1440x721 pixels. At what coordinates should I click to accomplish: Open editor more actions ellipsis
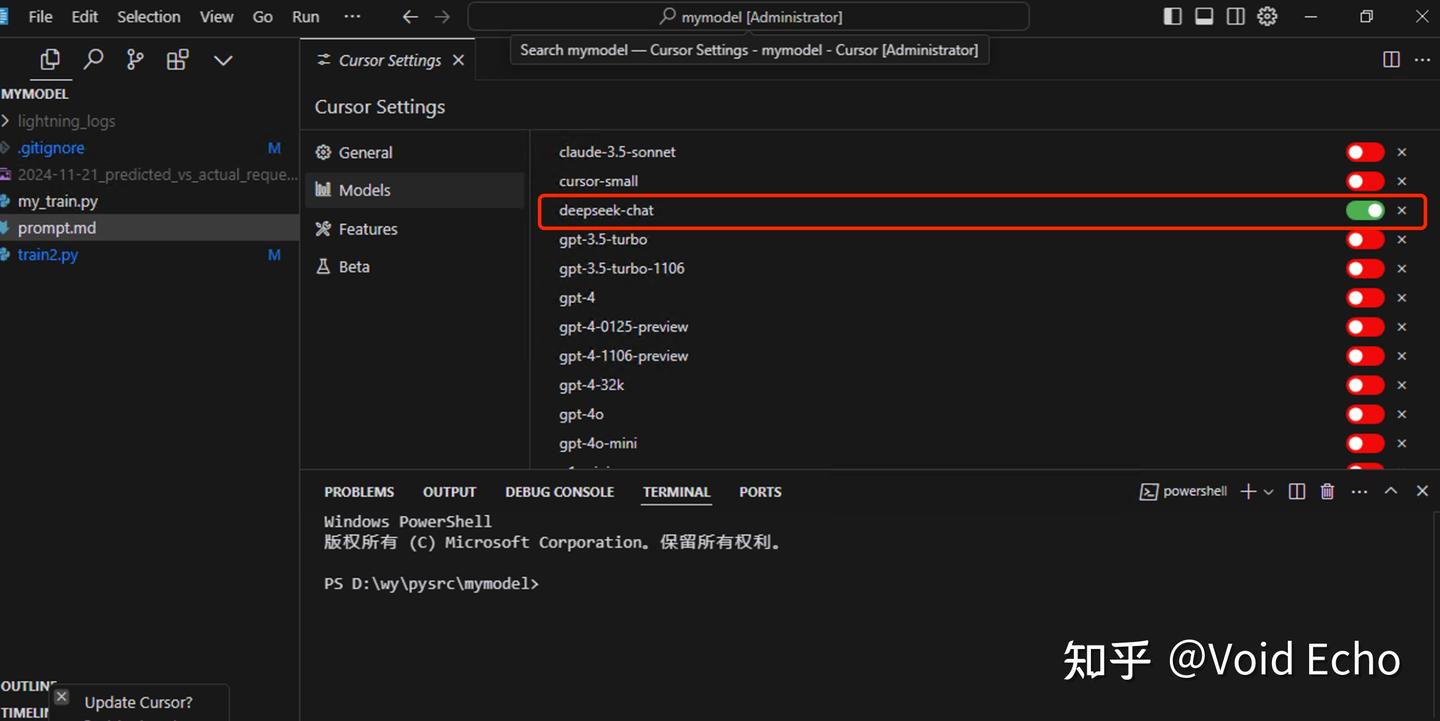1422,60
